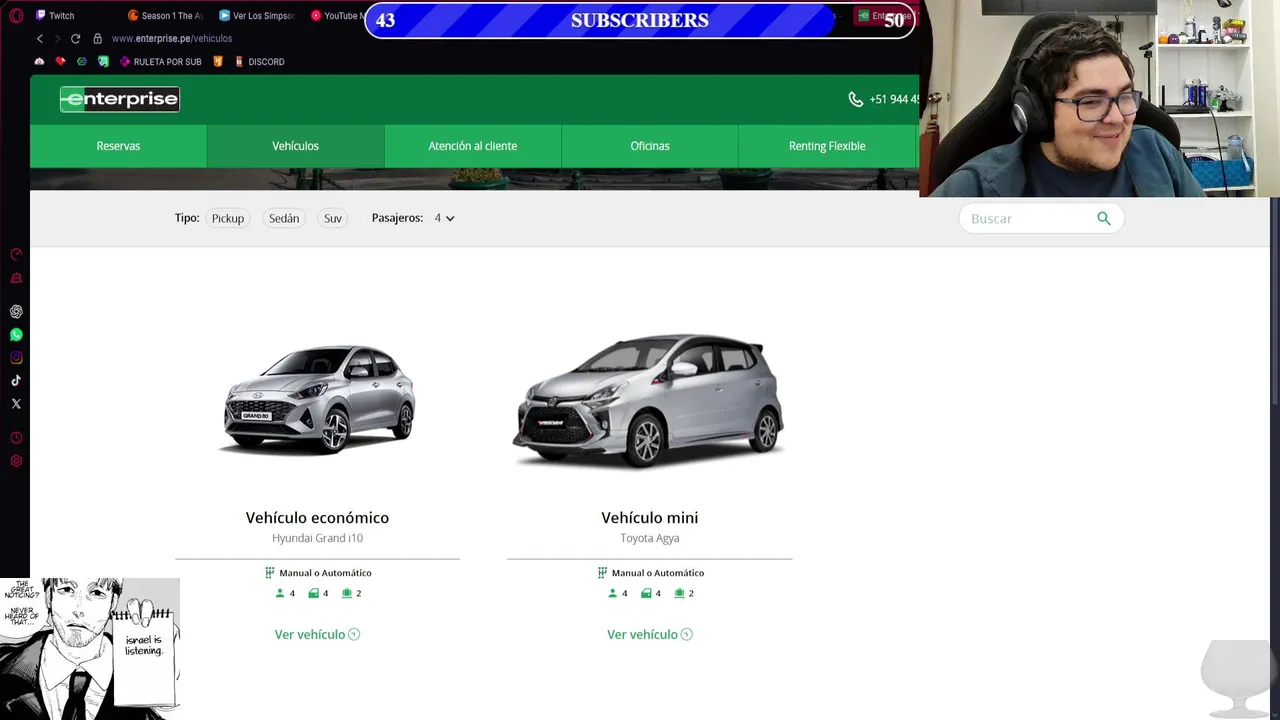This screenshot has height=720, width=1280.
Task: Click the Toyota Agya image
Action: pyautogui.click(x=648, y=400)
